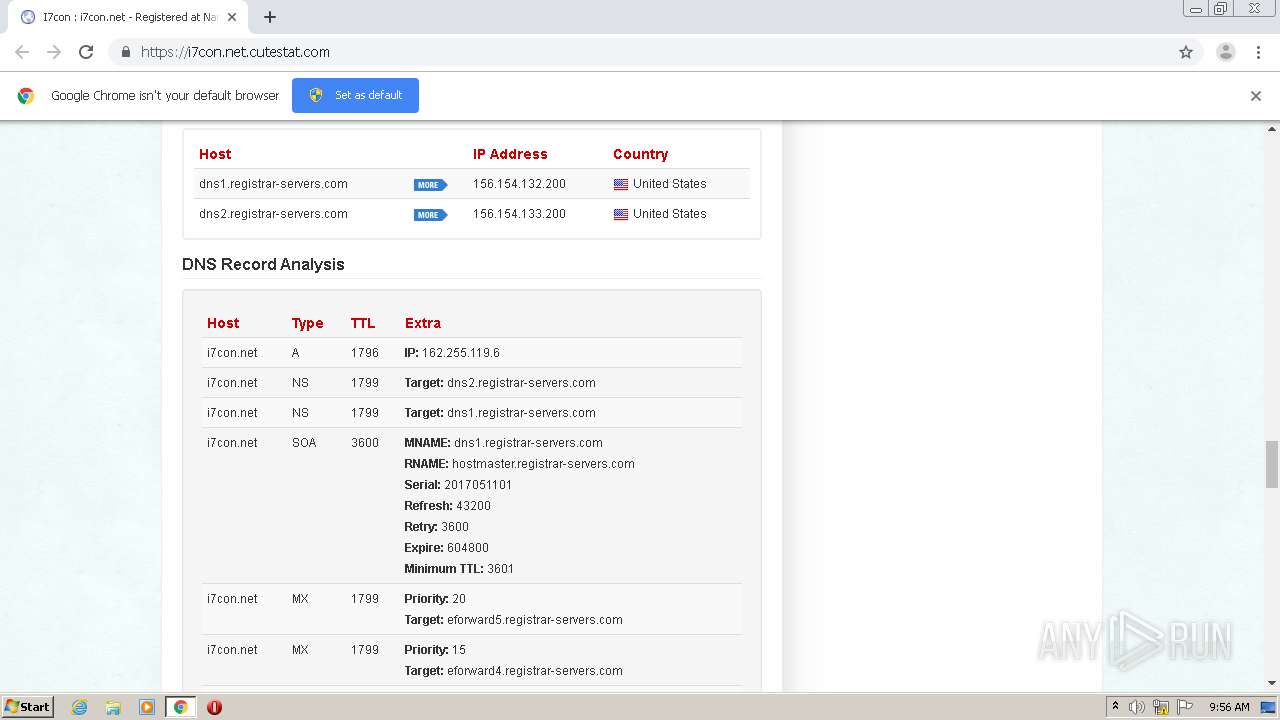Open Windows Media Player from taskbar
The image size is (1280, 720).
pos(147,707)
